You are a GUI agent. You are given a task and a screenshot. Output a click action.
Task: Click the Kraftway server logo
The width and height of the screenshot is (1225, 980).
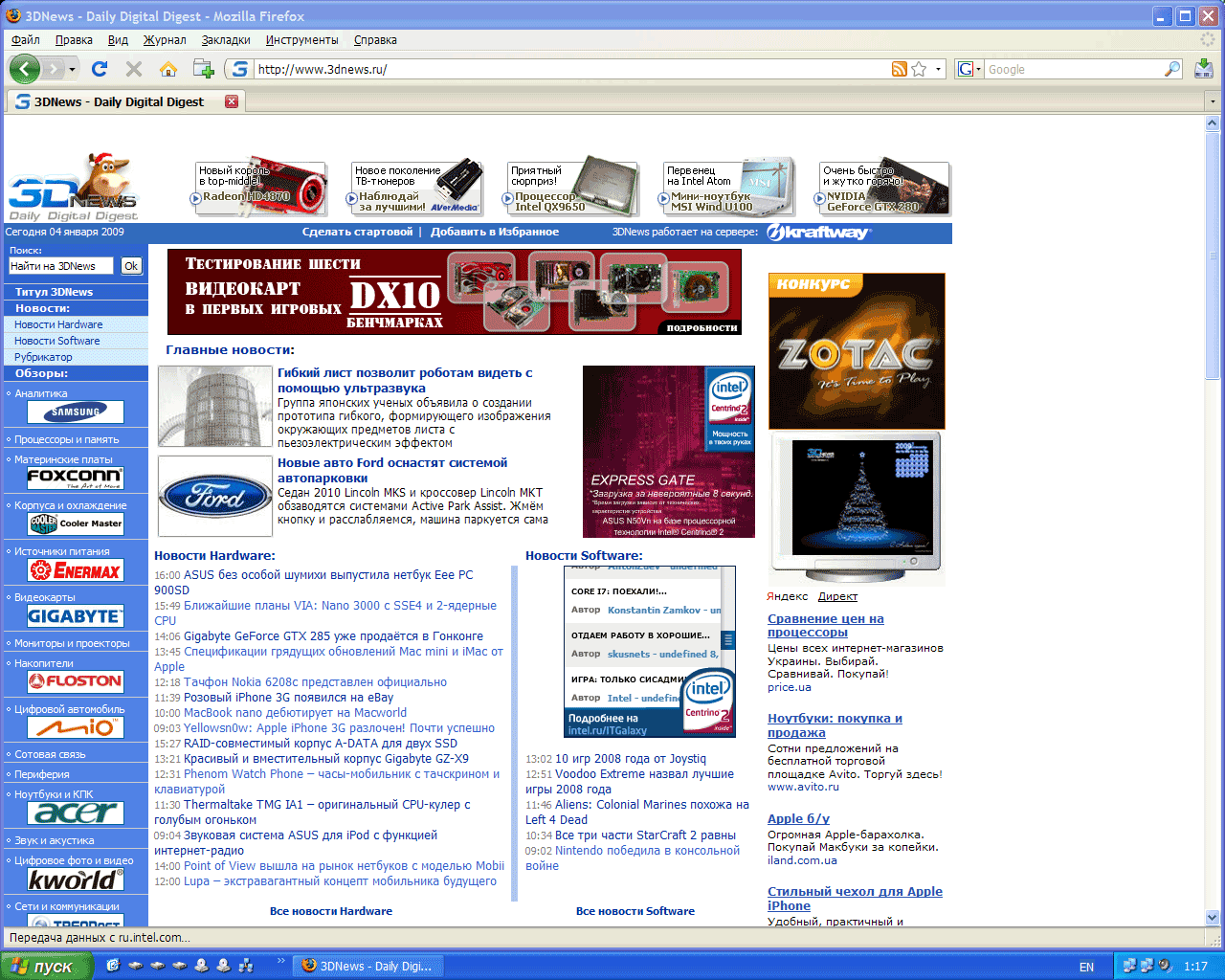coord(819,233)
